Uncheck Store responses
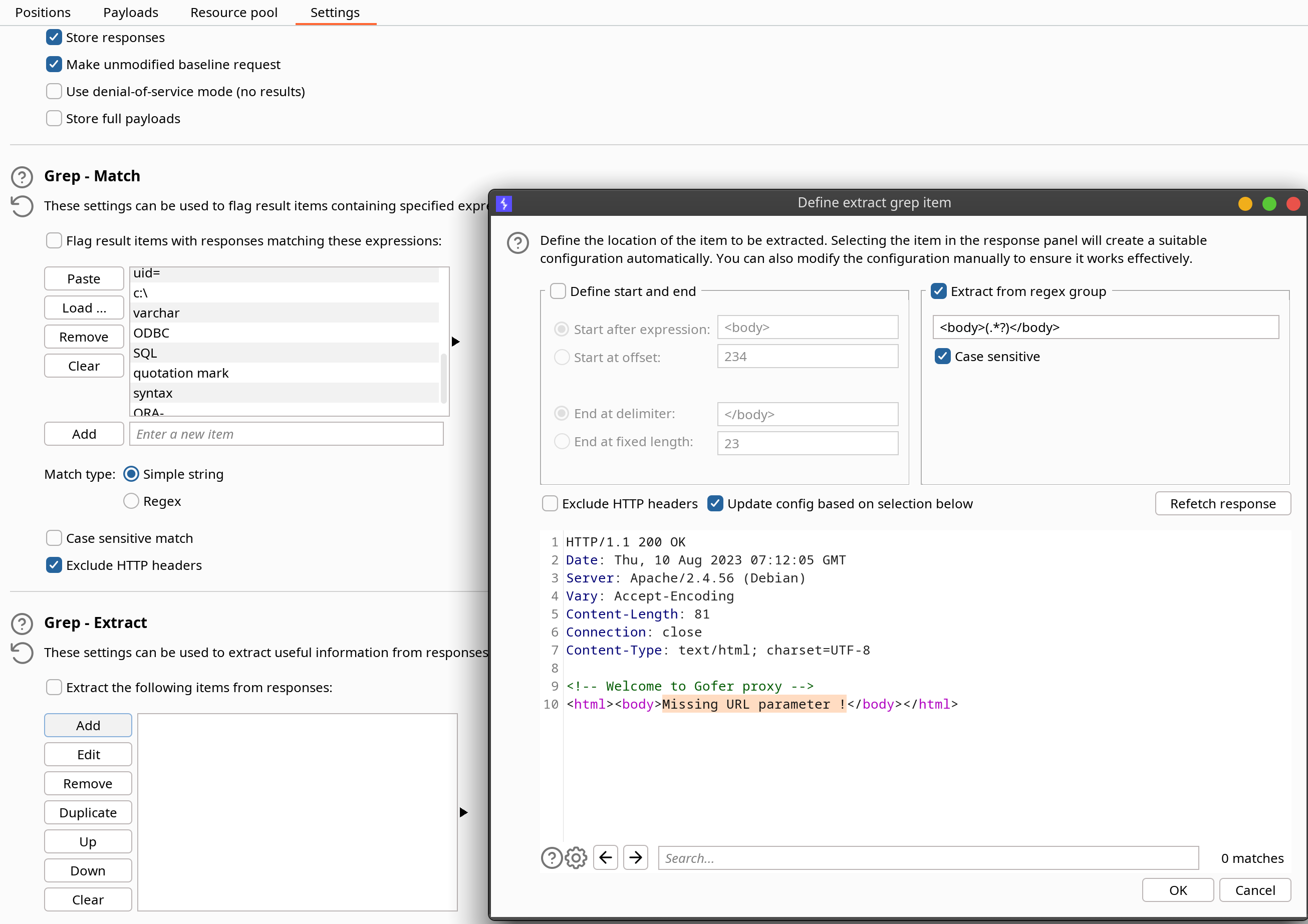1308x924 pixels. pos(54,37)
